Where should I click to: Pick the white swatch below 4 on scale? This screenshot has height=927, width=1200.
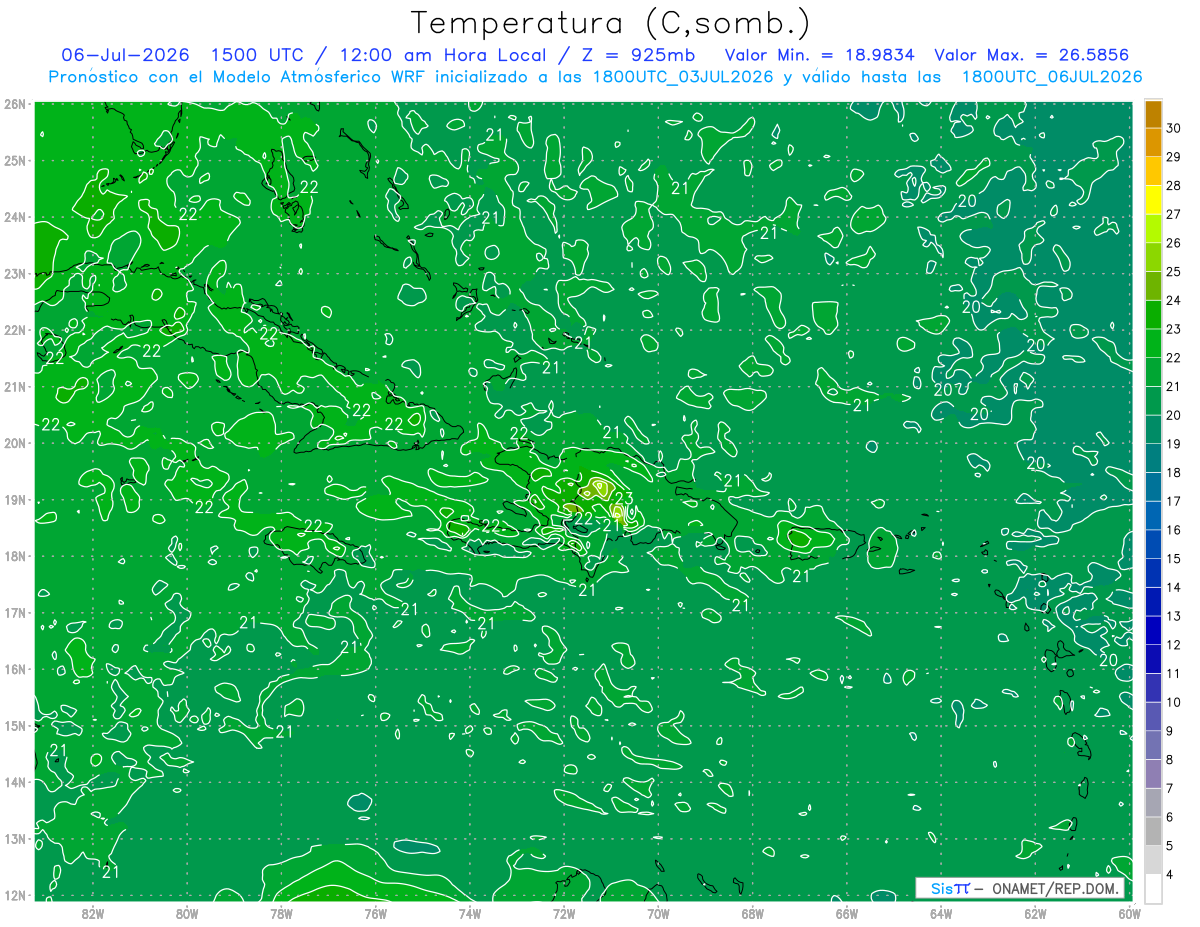click(1153, 888)
